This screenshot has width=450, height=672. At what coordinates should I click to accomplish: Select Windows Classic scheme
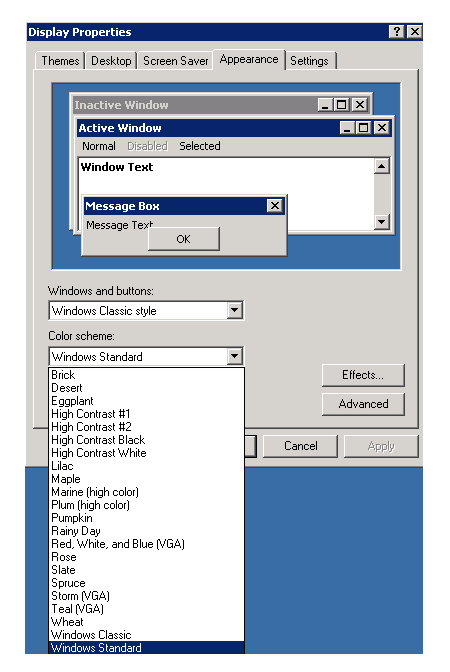tap(147, 635)
